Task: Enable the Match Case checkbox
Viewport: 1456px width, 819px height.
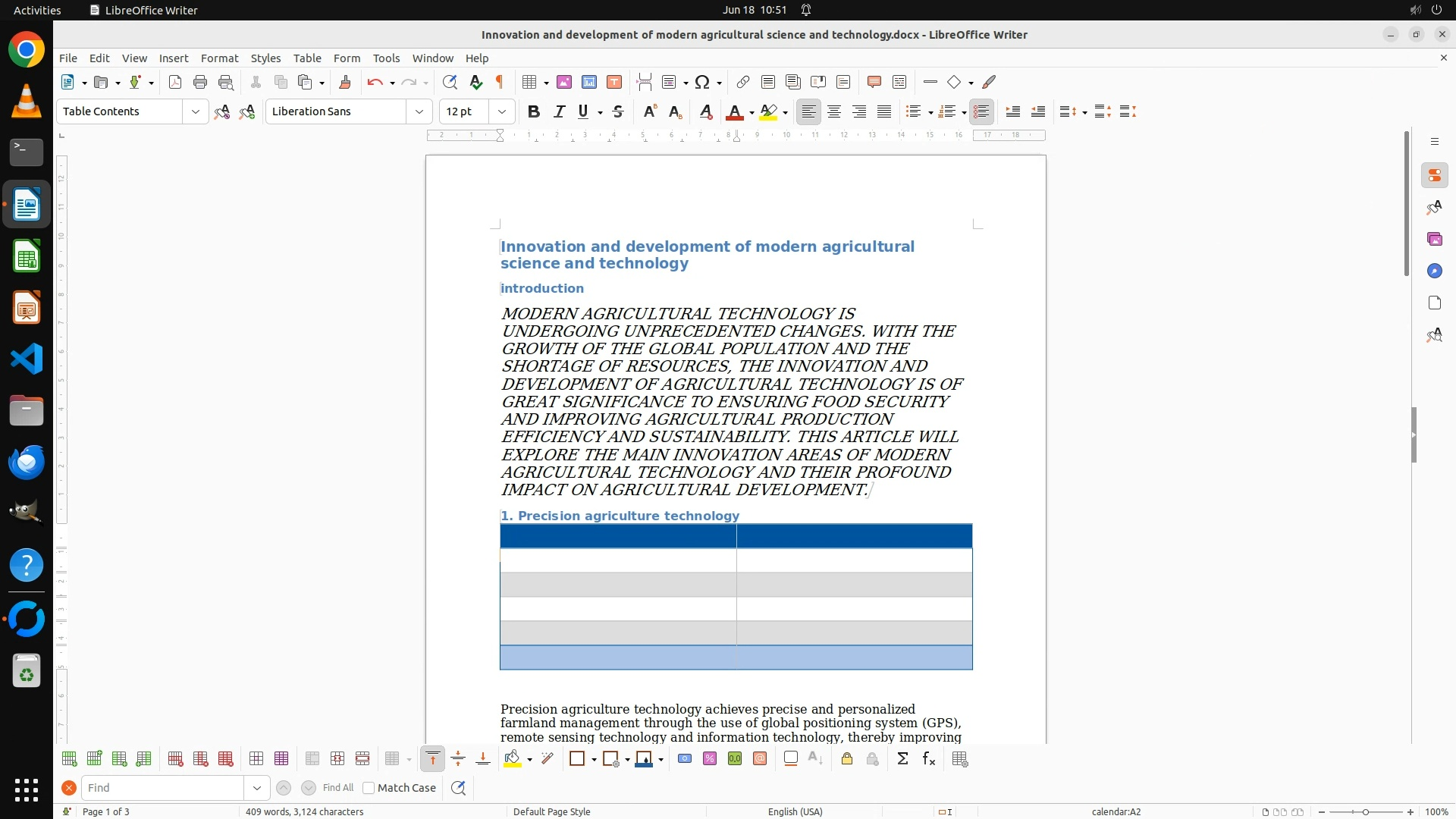Action: pyautogui.click(x=369, y=788)
